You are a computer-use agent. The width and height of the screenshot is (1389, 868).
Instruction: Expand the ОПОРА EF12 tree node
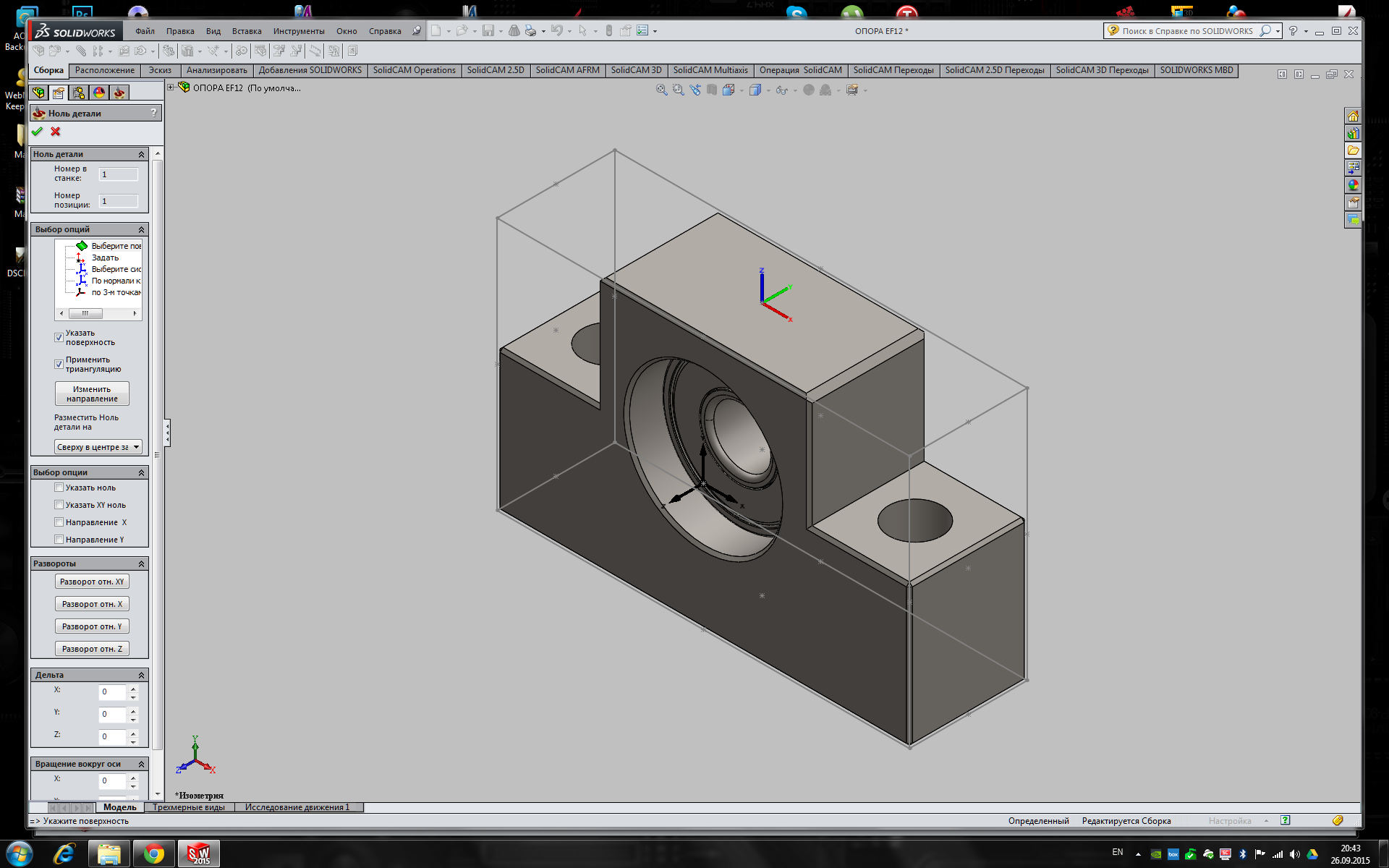[171, 88]
